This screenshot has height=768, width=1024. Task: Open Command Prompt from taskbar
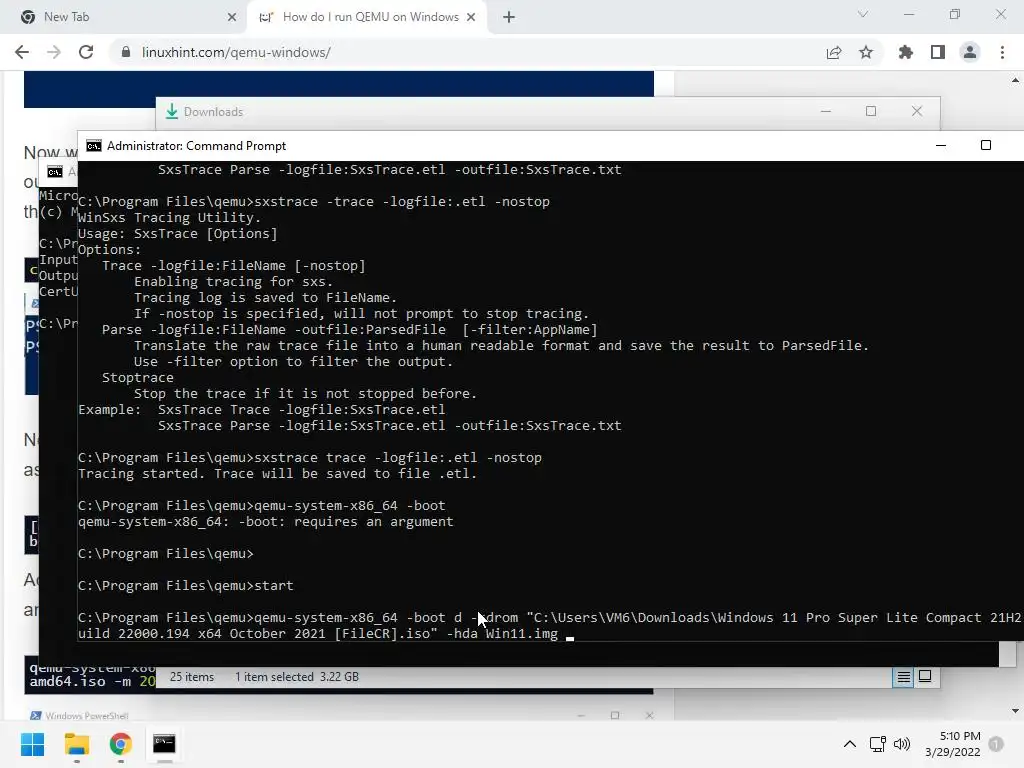(164, 744)
